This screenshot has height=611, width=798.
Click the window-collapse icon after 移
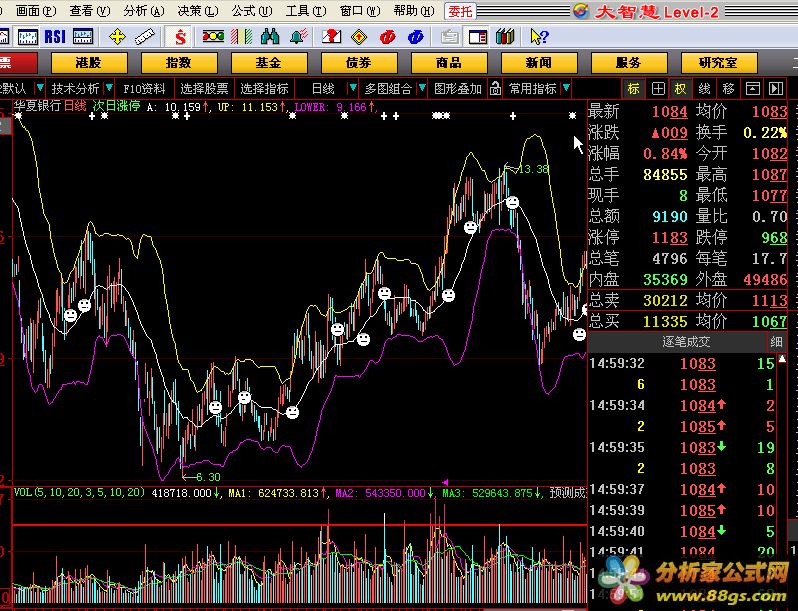pyautogui.click(x=752, y=89)
